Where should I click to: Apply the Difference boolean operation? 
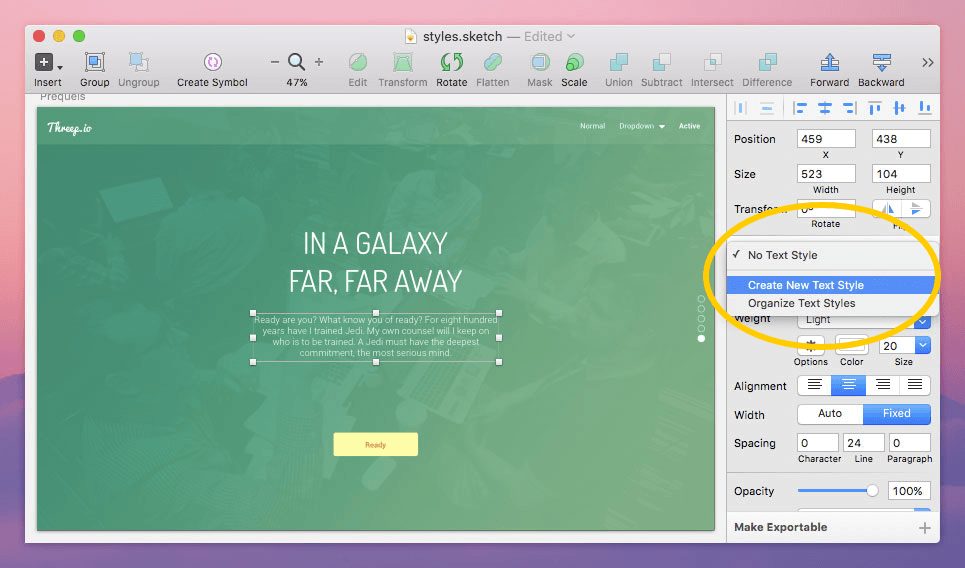coord(767,62)
